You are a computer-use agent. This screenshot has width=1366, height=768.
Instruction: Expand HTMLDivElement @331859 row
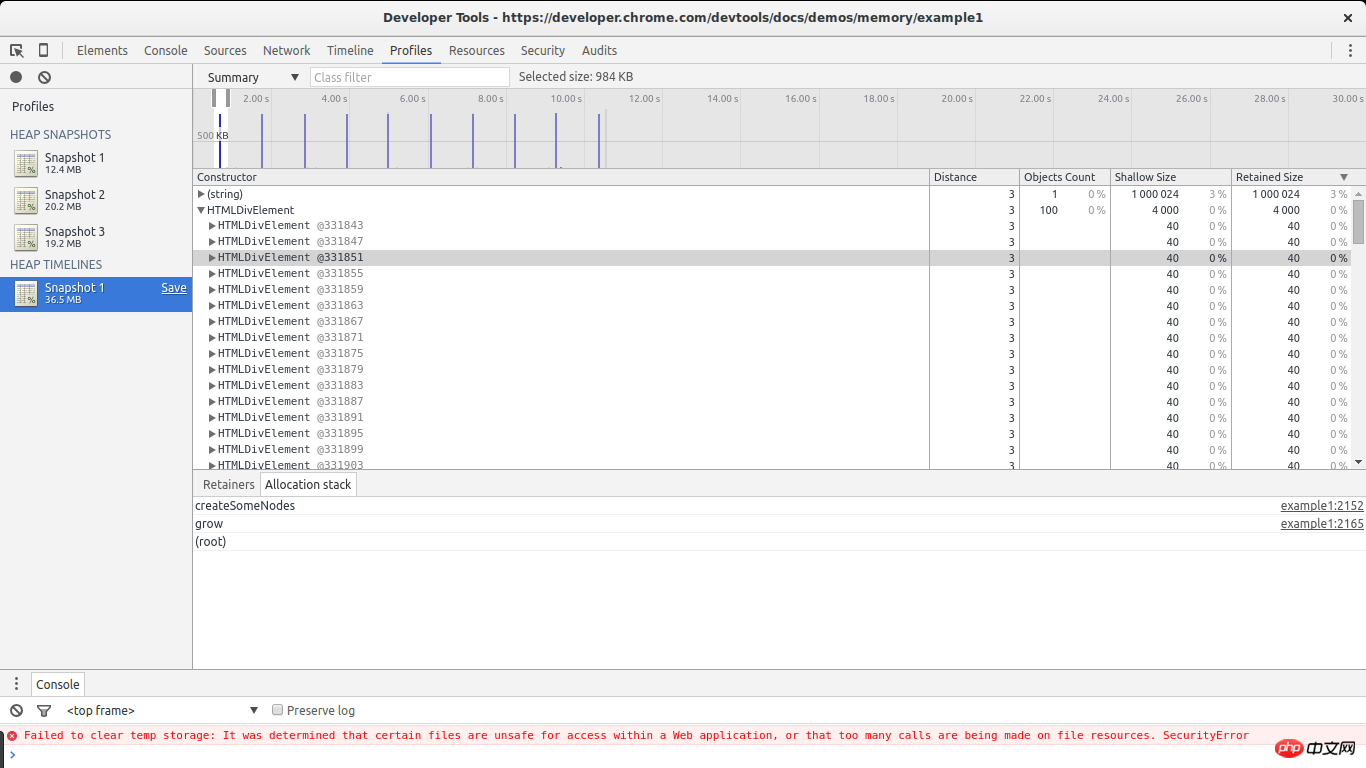coord(212,290)
